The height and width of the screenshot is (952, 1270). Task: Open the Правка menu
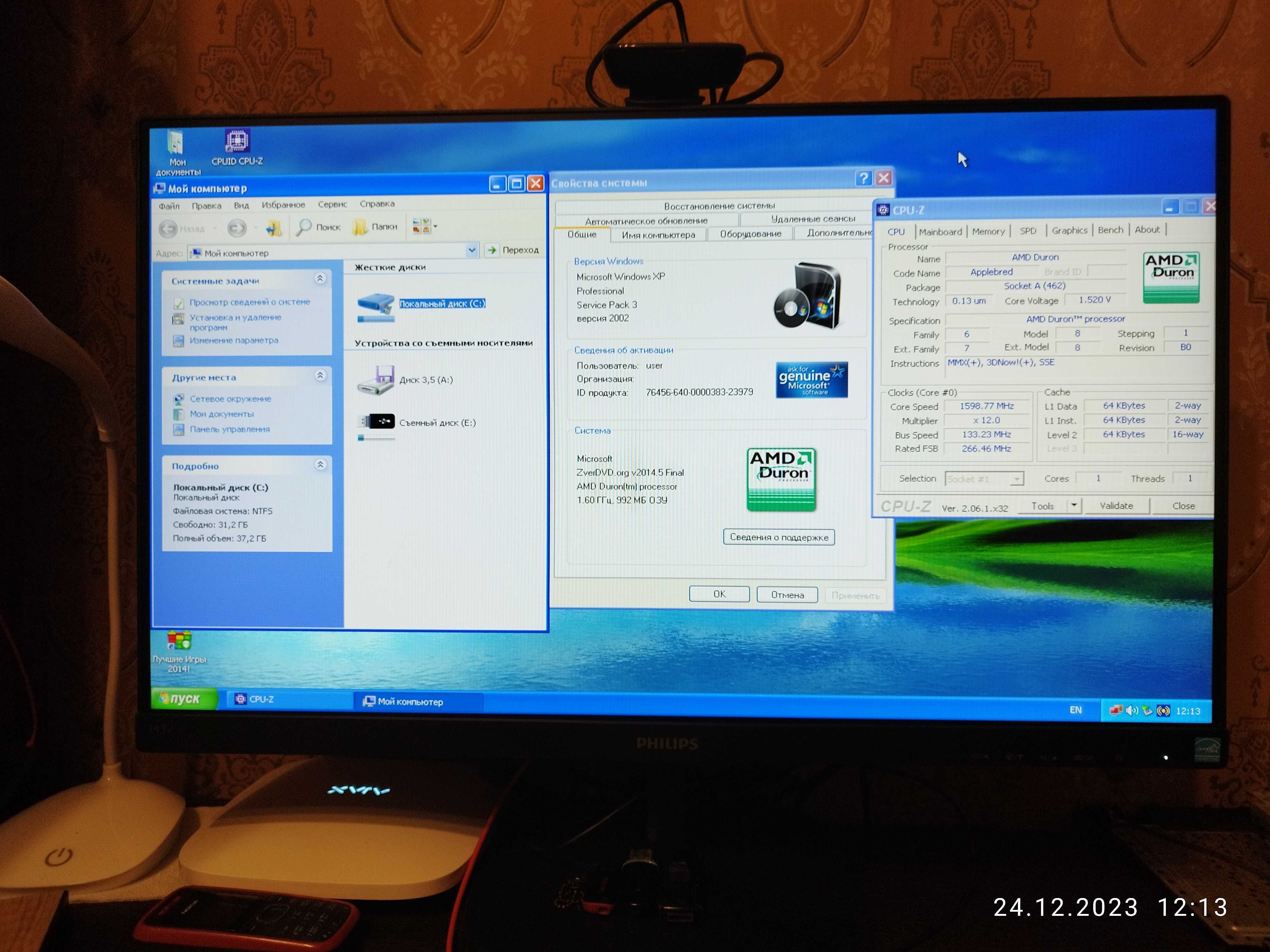(206, 205)
